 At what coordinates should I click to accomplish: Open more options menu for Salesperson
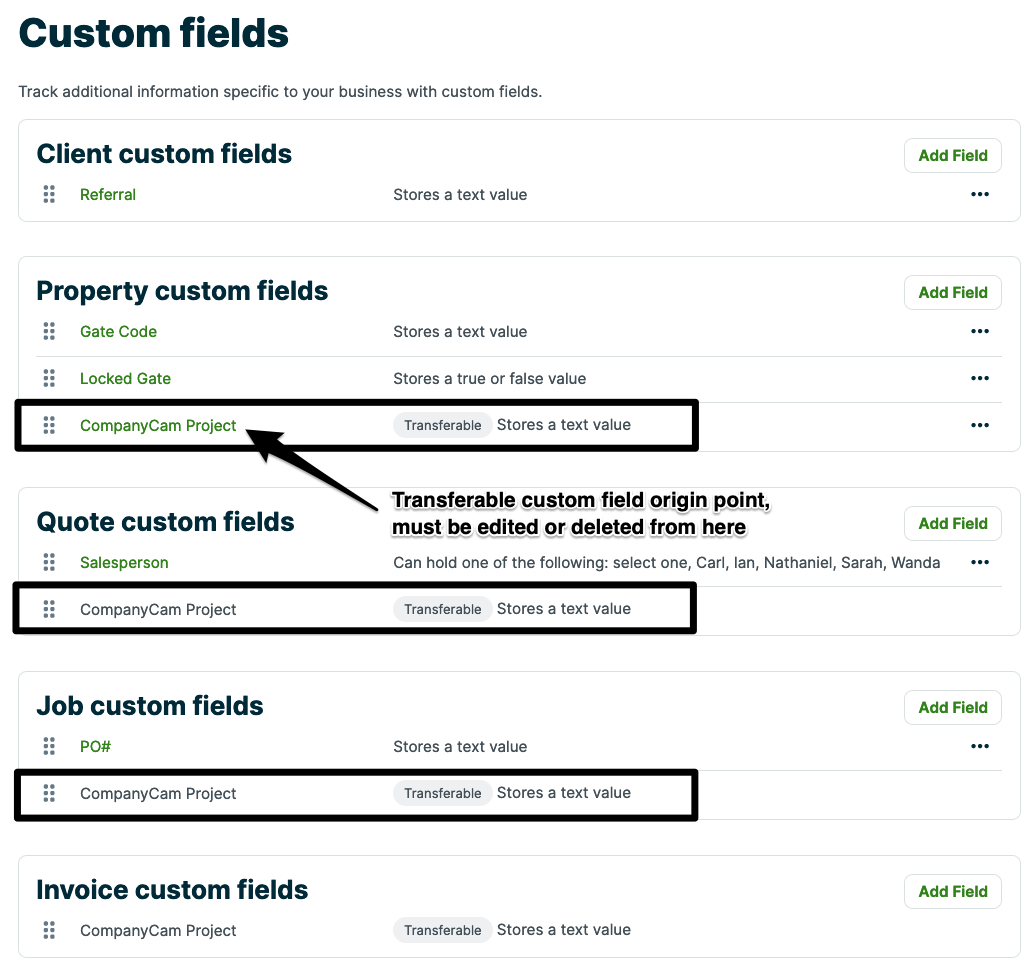979,563
